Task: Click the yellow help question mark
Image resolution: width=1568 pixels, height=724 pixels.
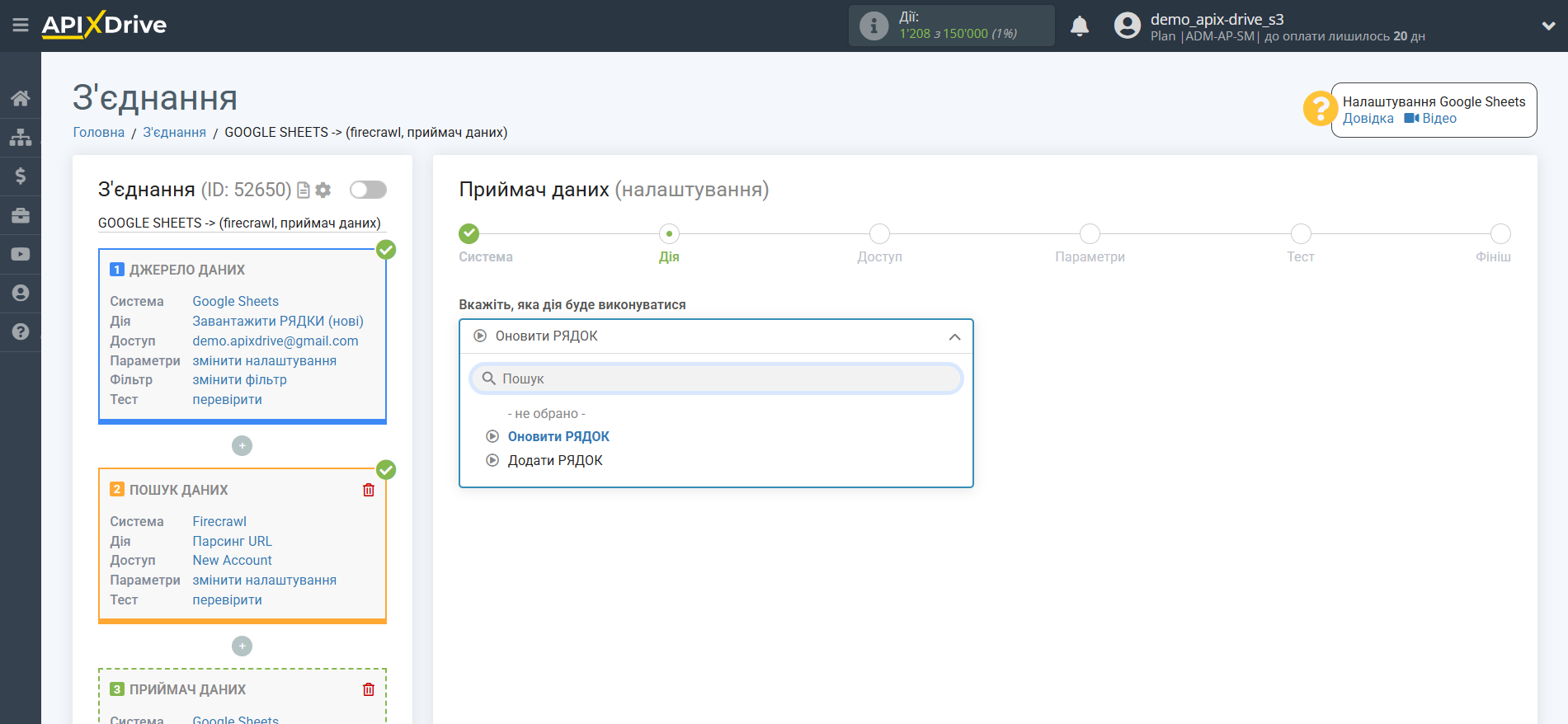Action: (1320, 109)
